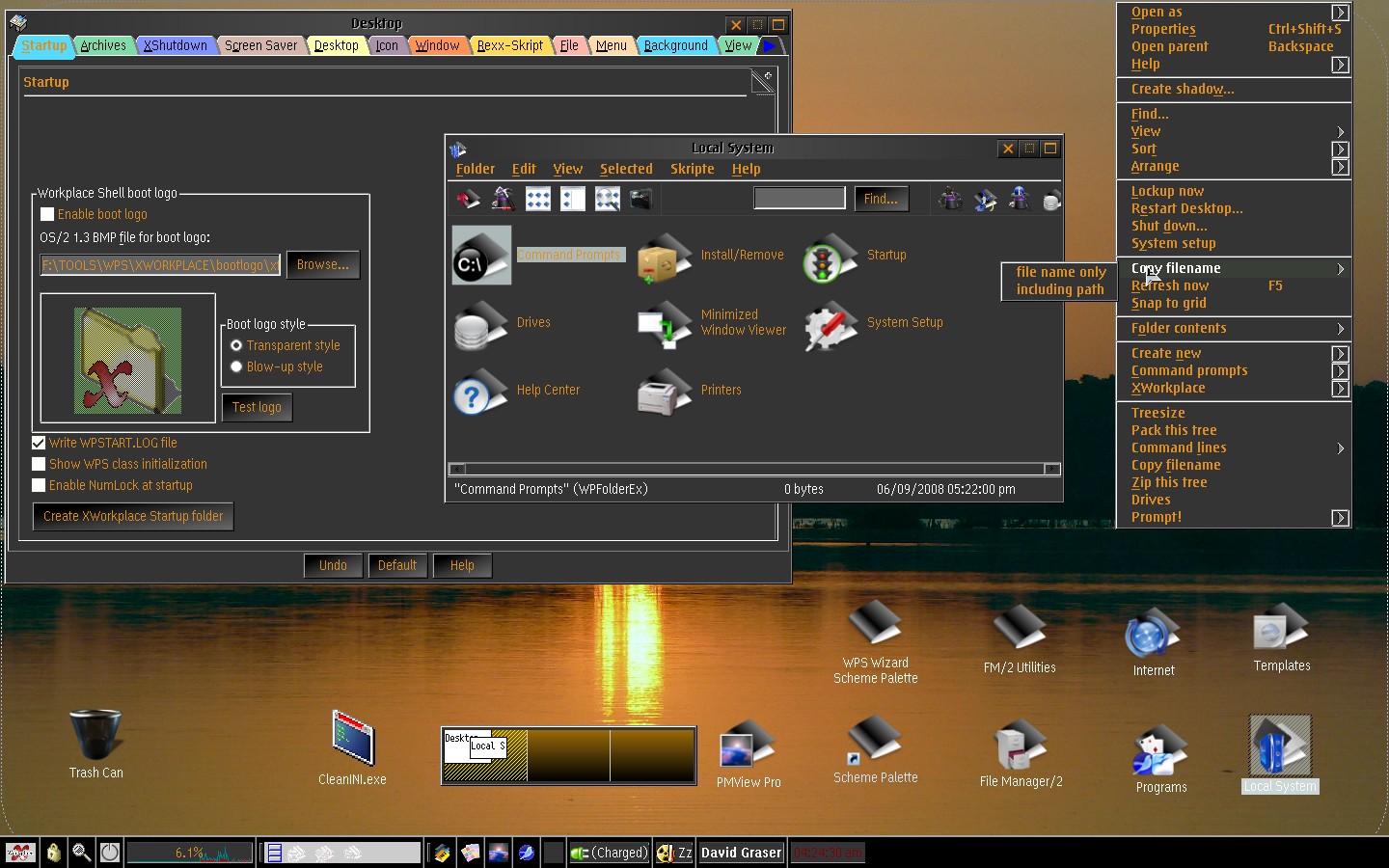Expand the Sort submenu arrow in context menu

click(1340, 149)
